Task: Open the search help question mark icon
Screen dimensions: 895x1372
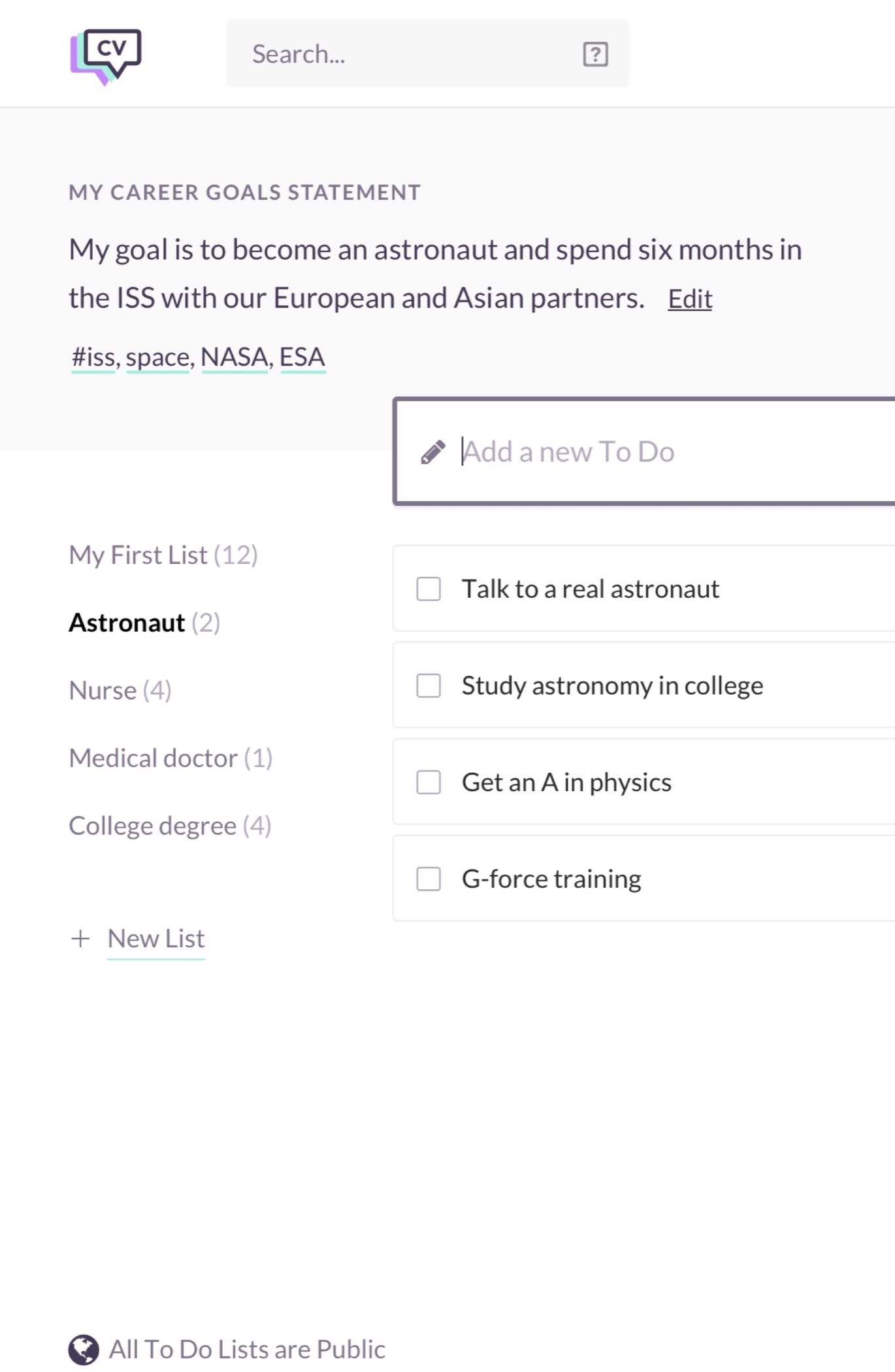Action: pos(595,54)
